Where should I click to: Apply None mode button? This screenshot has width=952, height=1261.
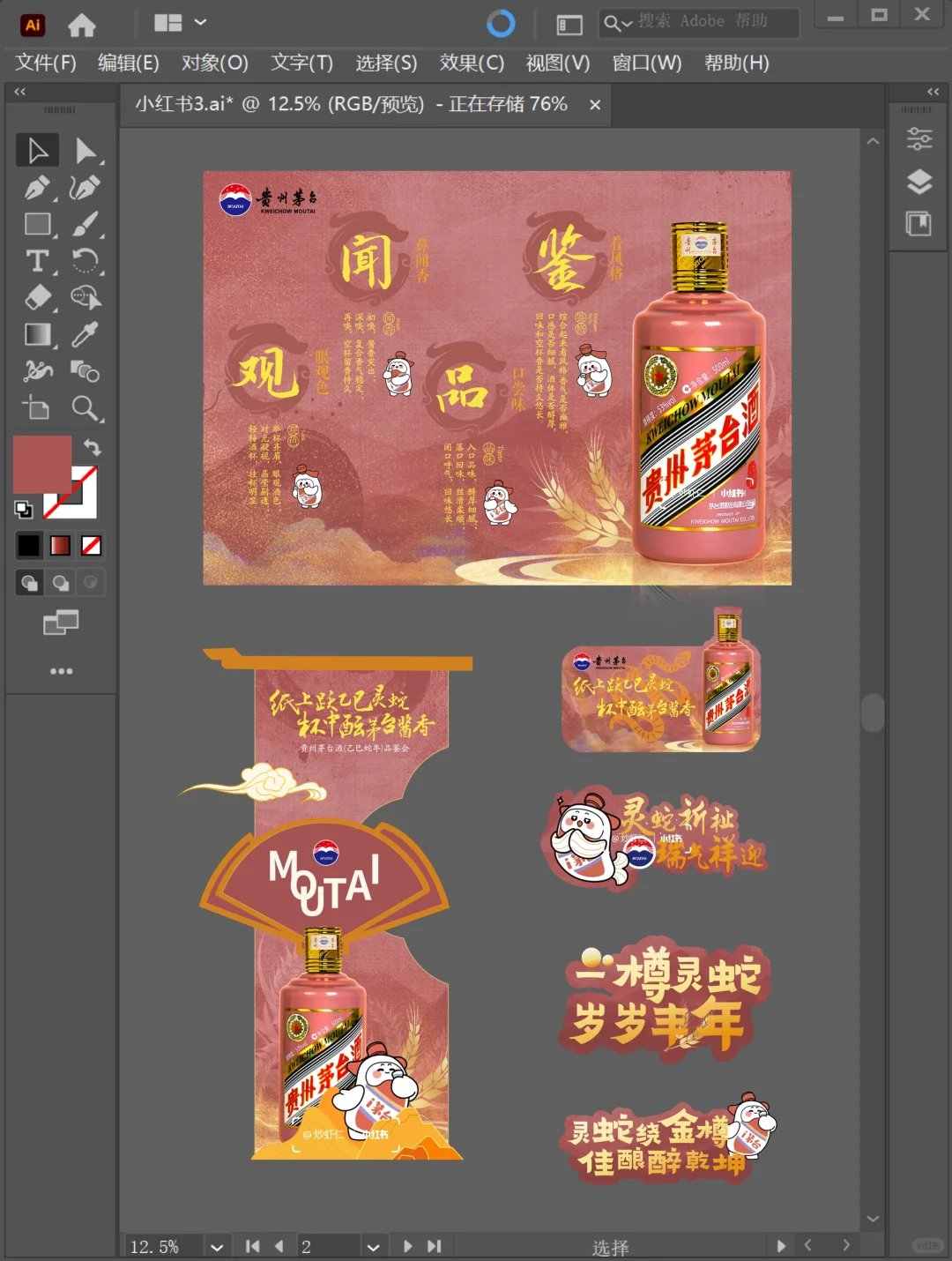[x=91, y=546]
